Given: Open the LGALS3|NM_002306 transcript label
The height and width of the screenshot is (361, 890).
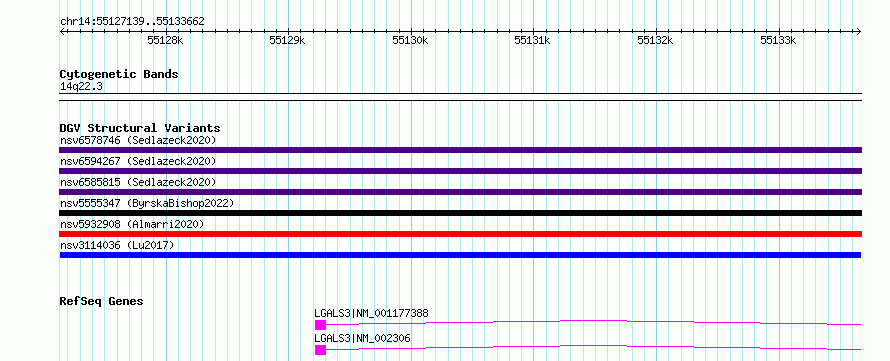Looking at the screenshot, I should point(362,338).
